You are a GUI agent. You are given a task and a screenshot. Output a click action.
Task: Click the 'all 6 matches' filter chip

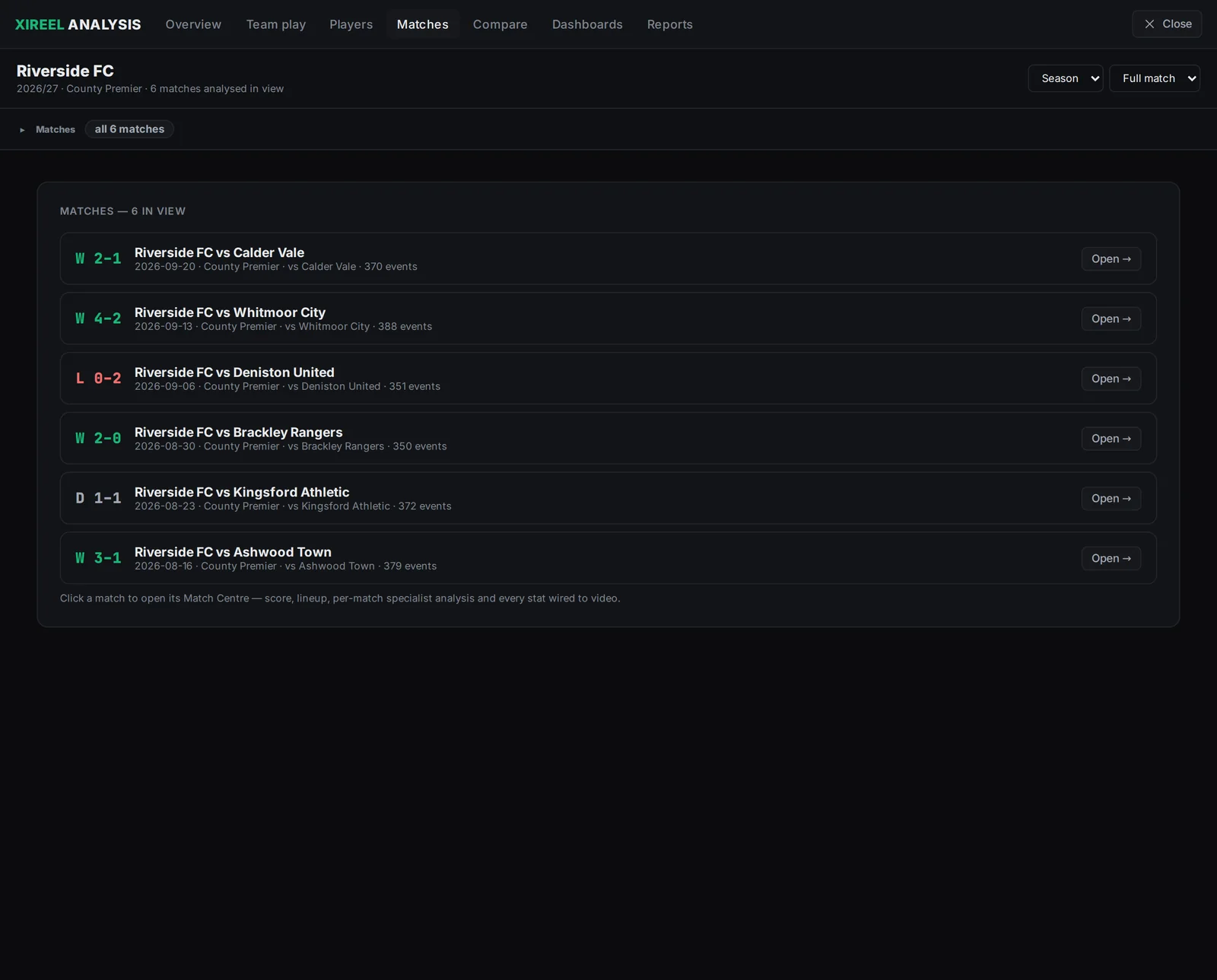[129, 129]
